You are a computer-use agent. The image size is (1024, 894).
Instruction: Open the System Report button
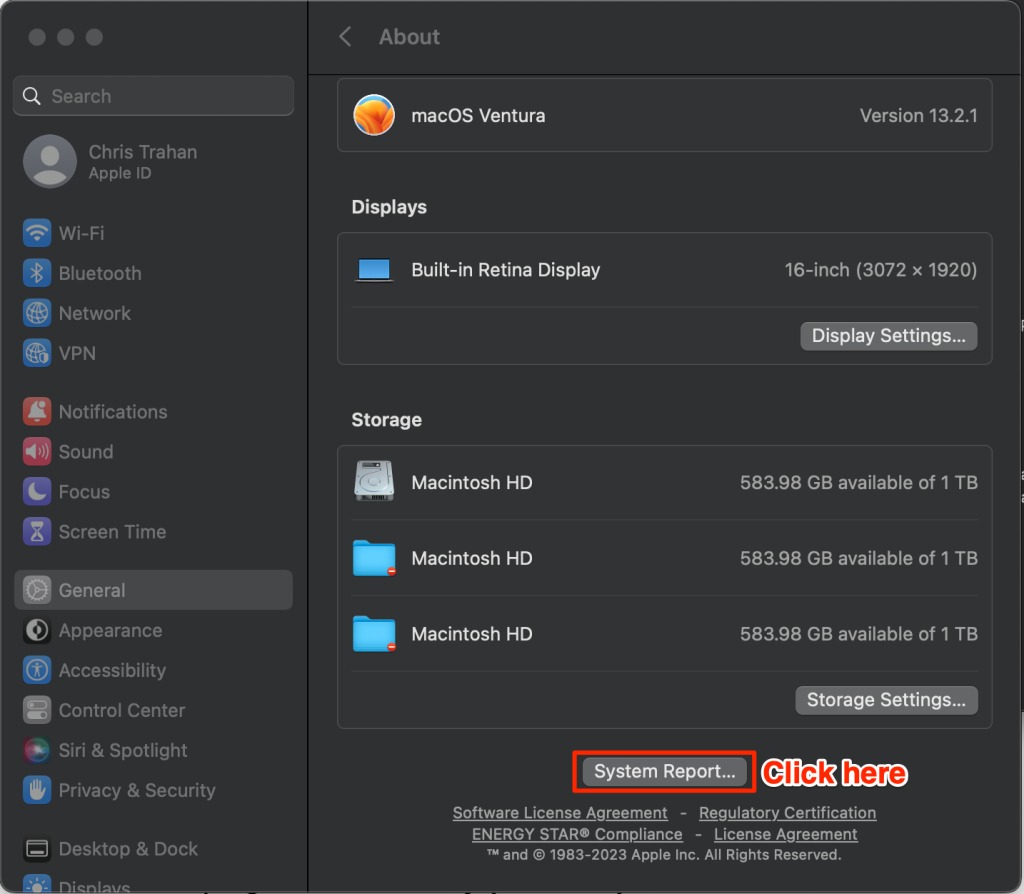coord(664,772)
